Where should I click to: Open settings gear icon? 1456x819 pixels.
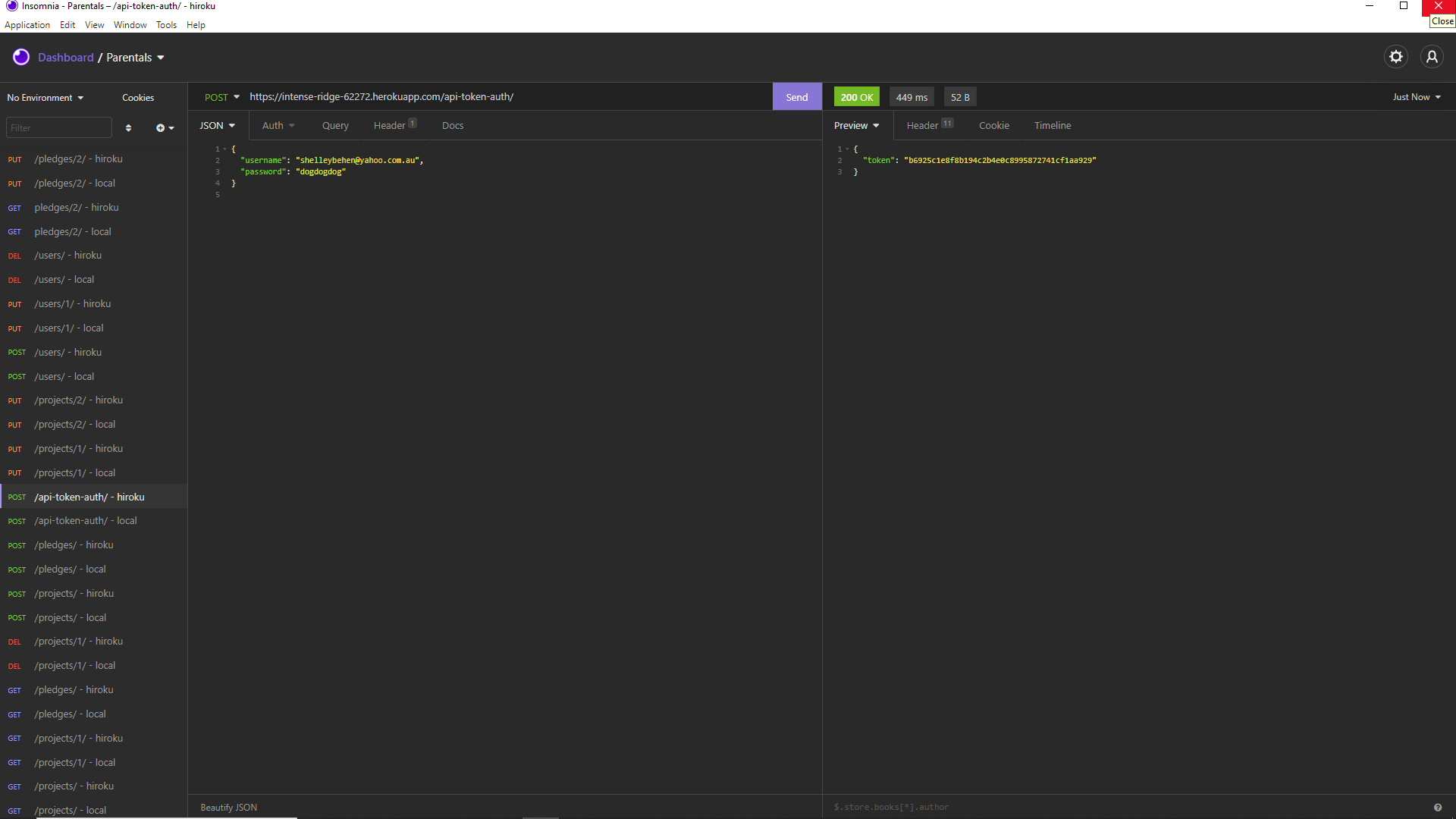(1395, 57)
